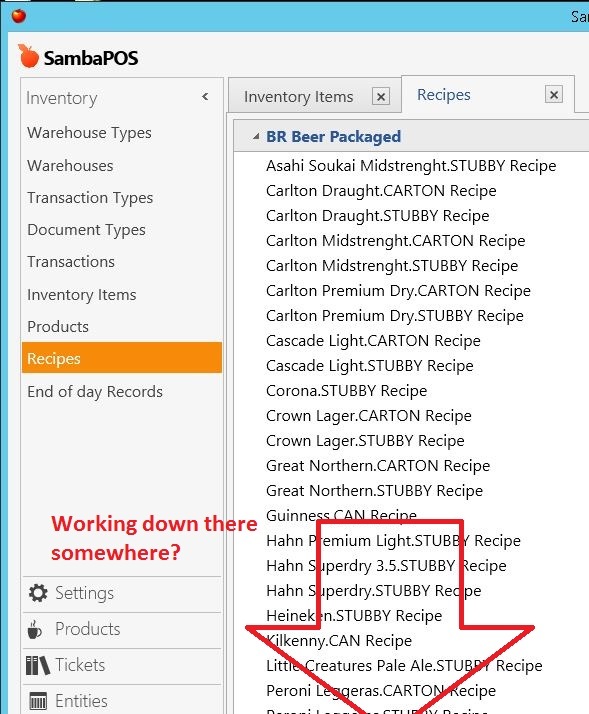Open Inventory Items in sidebar
Viewport: 589px width, 714px height.
pos(82,295)
